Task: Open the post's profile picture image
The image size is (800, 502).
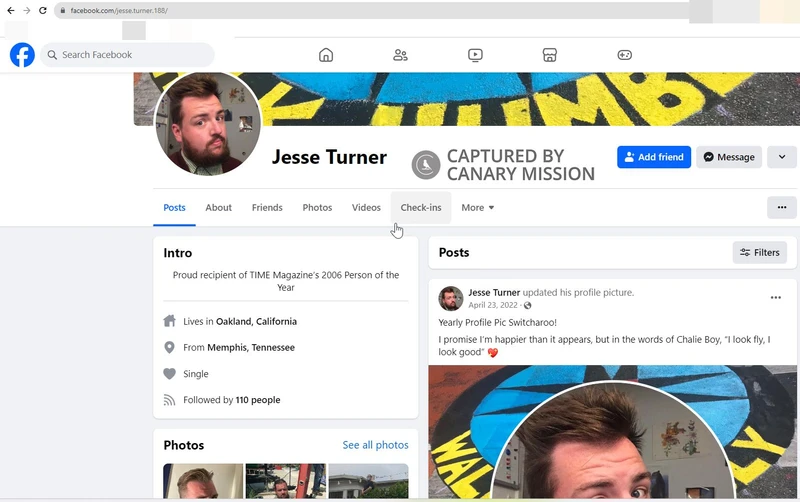Action: (x=613, y=432)
